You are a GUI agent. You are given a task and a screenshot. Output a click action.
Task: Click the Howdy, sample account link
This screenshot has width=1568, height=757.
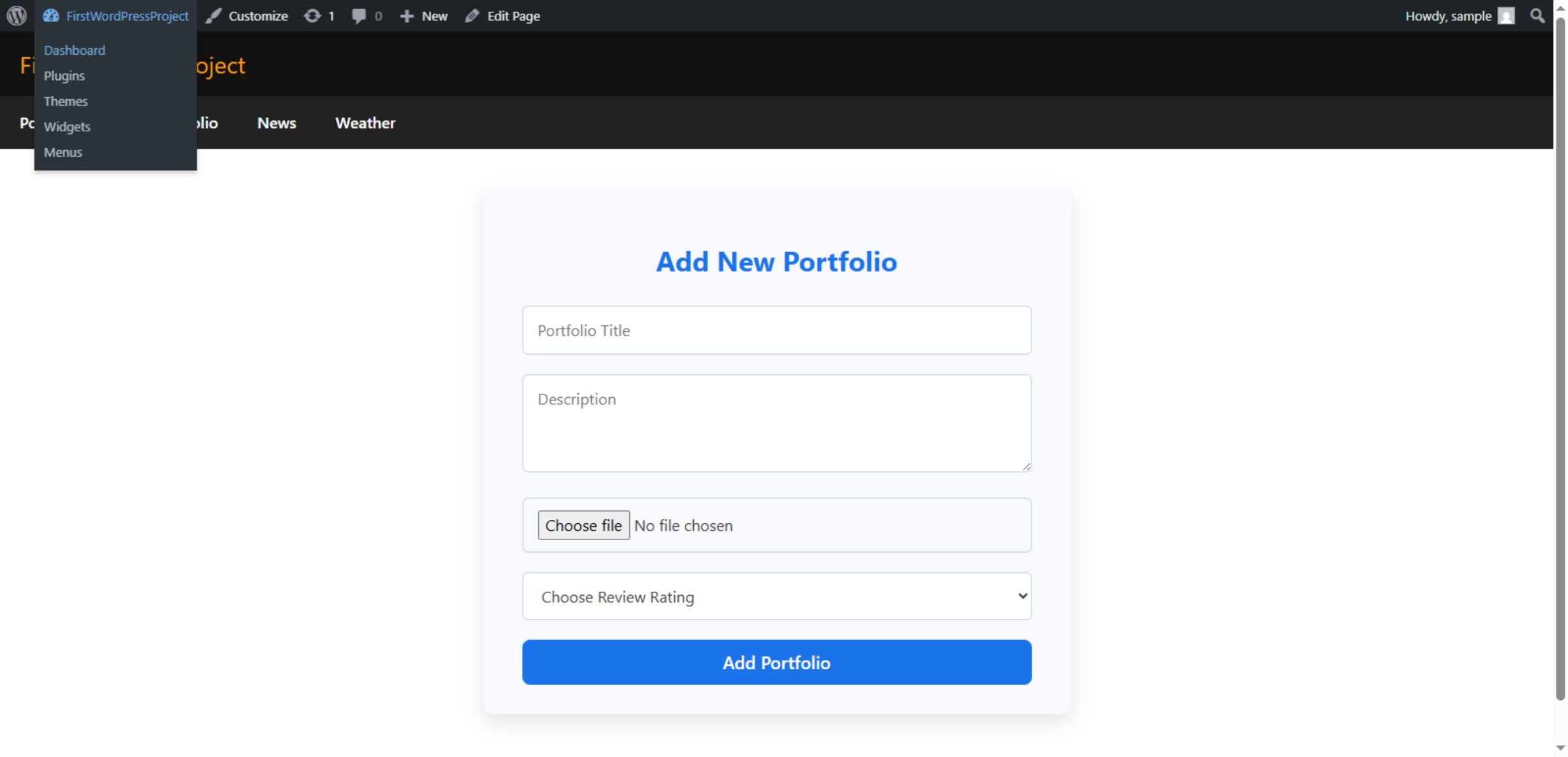(1448, 16)
